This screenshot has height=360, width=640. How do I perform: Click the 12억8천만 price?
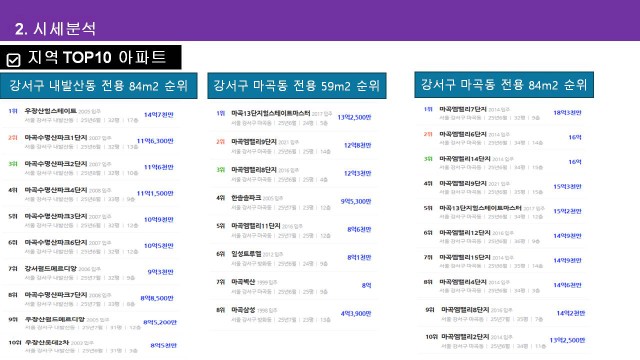[x=358, y=145]
